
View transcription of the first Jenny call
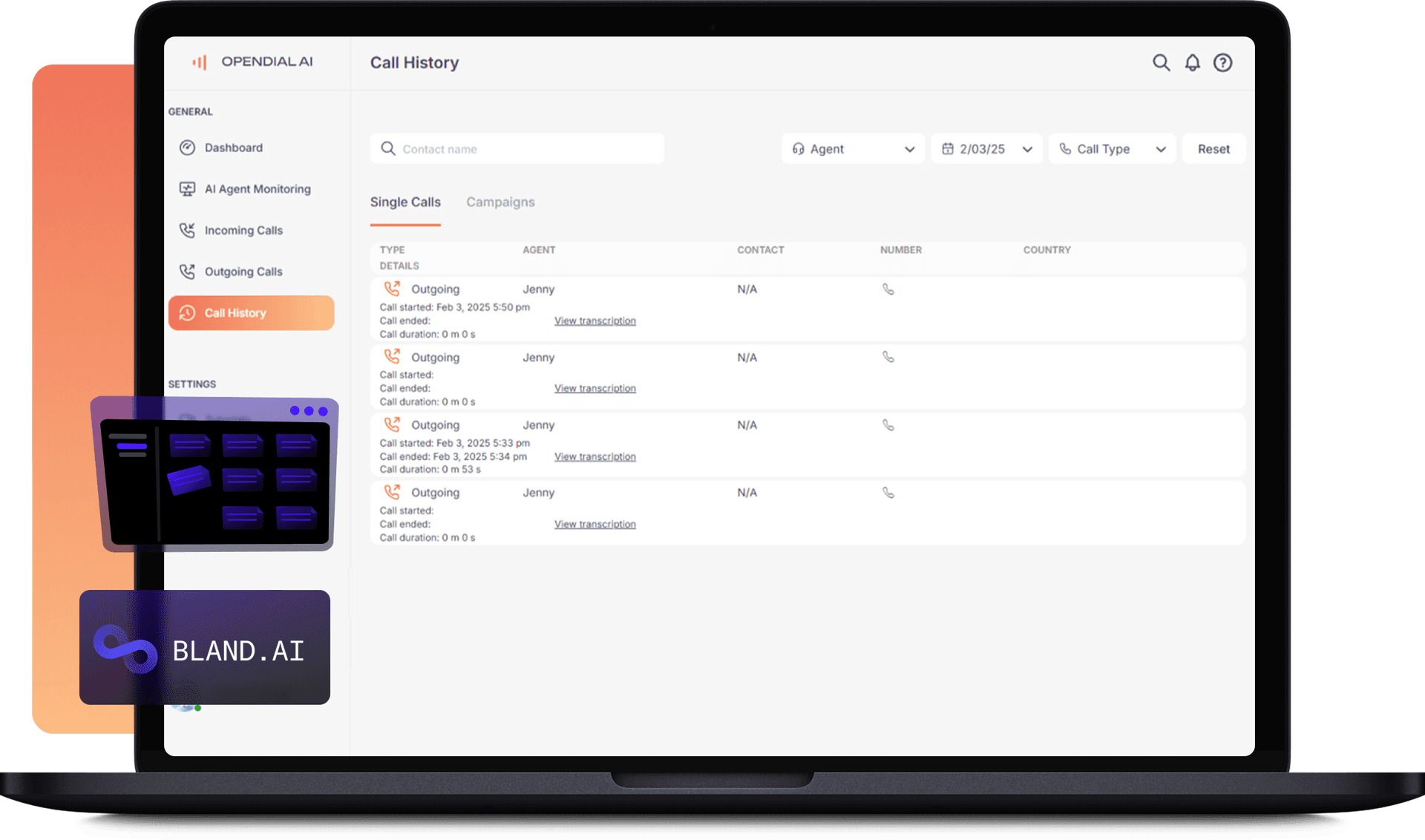pos(594,321)
